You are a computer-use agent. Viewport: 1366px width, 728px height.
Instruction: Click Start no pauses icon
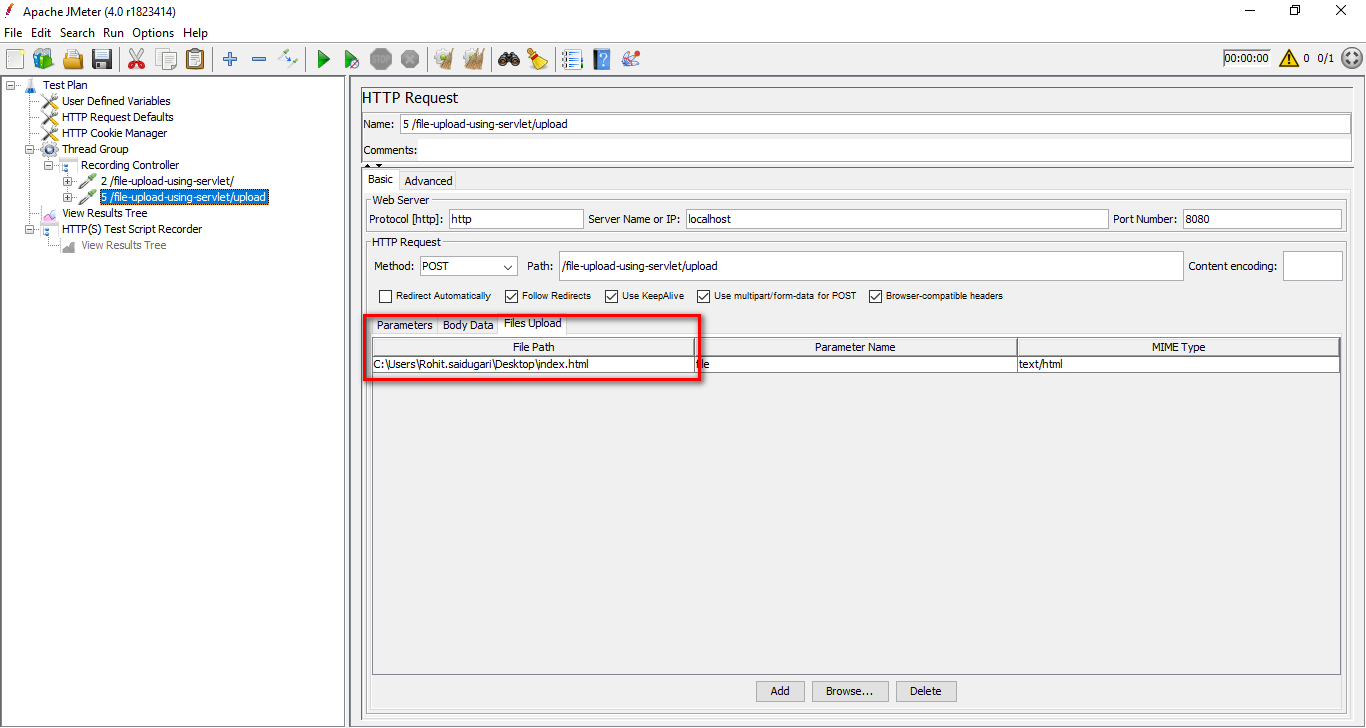pos(352,59)
